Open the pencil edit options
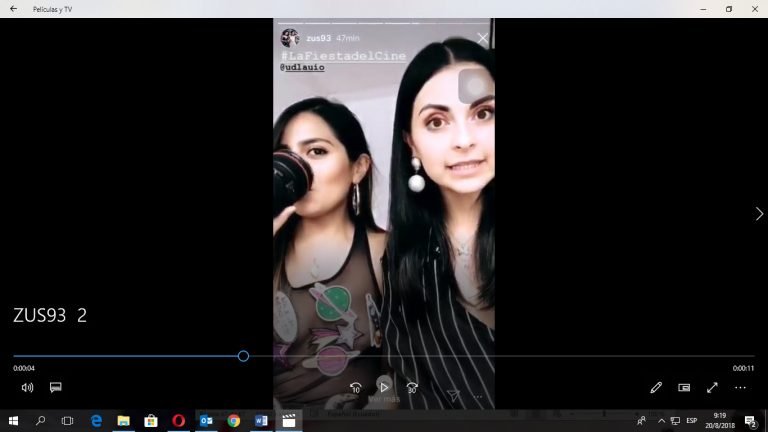The height and width of the screenshot is (432, 768). pos(656,387)
